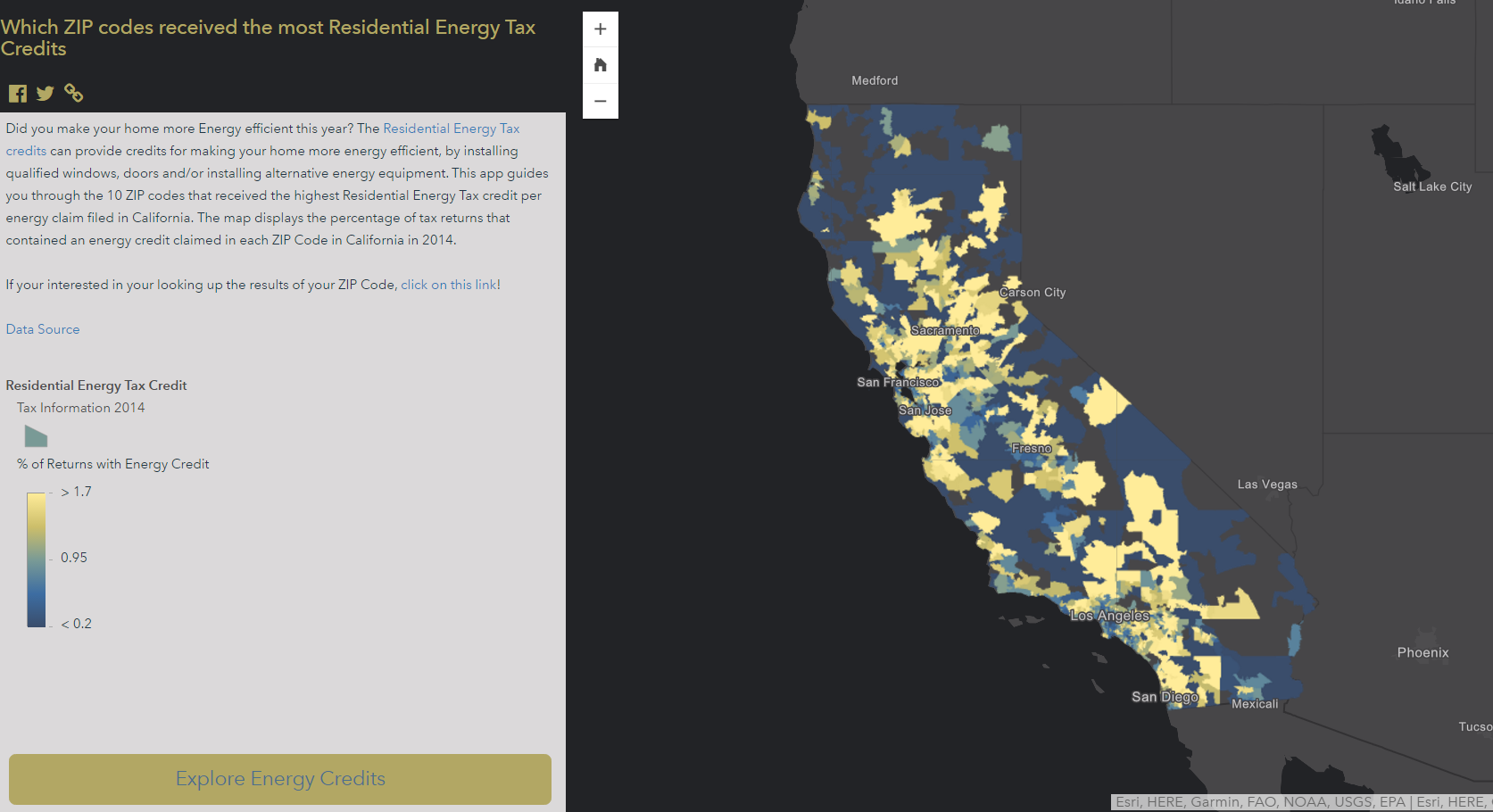This screenshot has height=812, width=1493.
Task: Zoom in on the map
Action: (601, 29)
